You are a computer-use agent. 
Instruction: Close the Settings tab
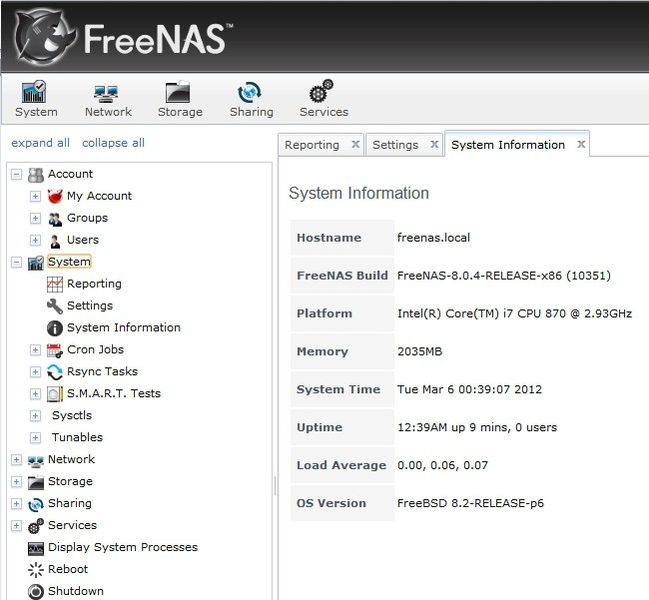point(434,144)
